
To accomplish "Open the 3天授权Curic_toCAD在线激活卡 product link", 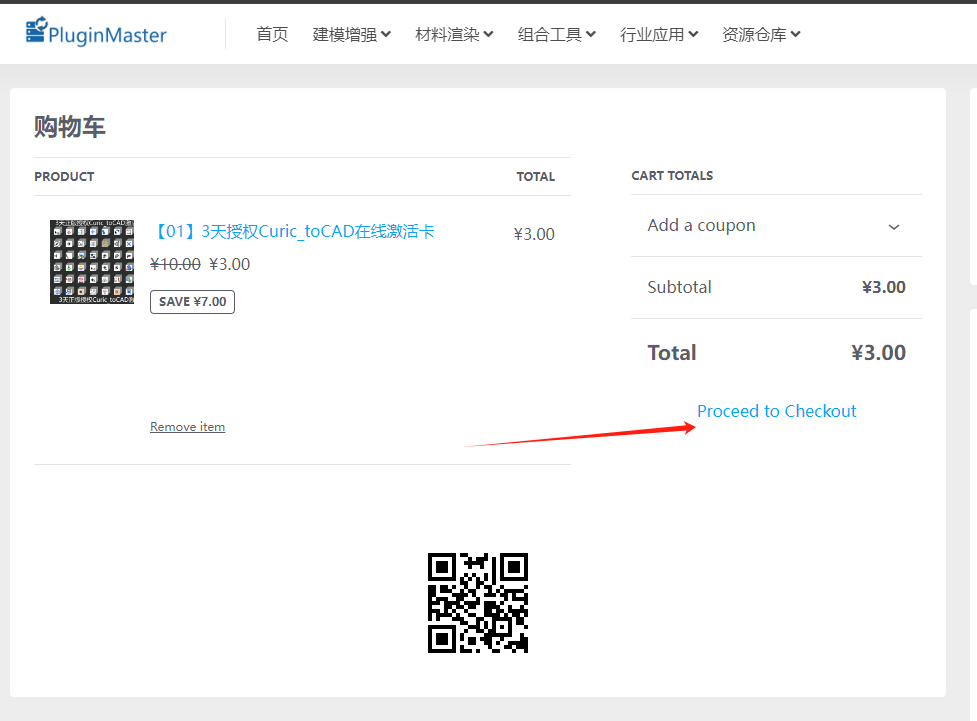I will 292,232.
